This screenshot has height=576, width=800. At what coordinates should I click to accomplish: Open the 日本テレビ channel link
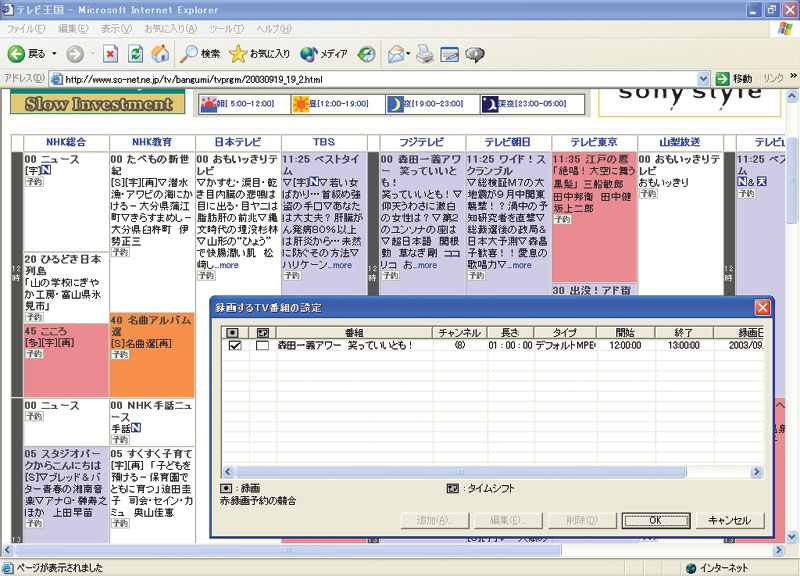(x=238, y=142)
